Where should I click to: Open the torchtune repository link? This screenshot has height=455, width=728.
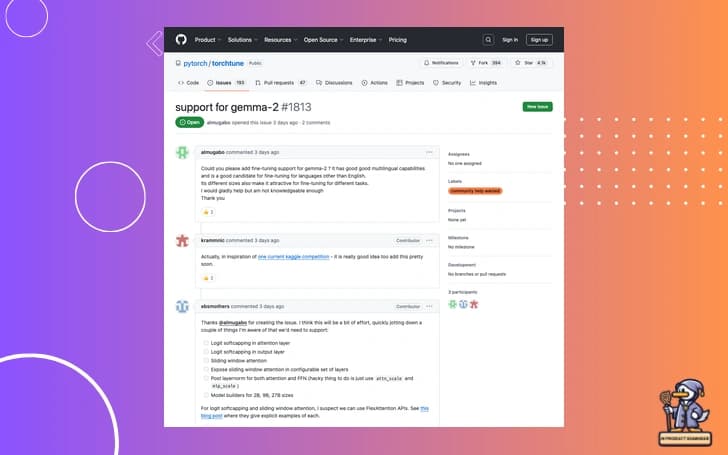[x=228, y=63]
